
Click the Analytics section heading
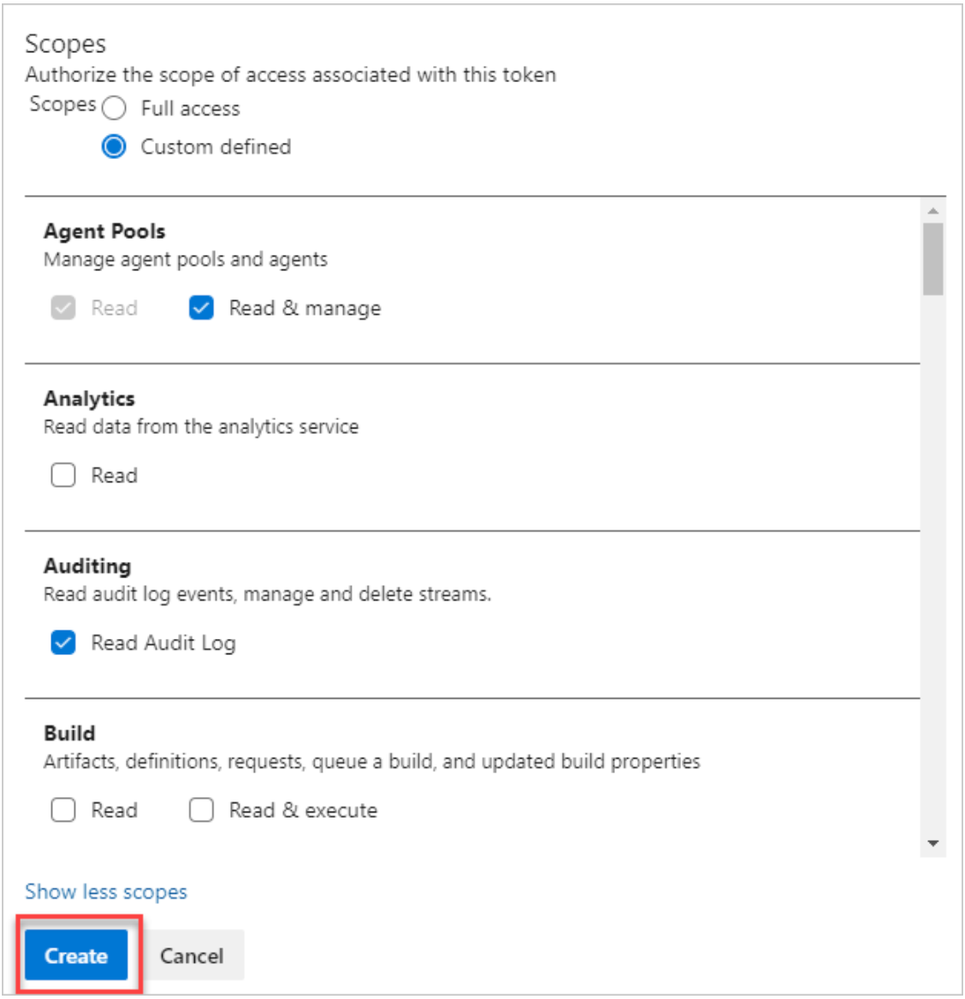click(x=89, y=399)
